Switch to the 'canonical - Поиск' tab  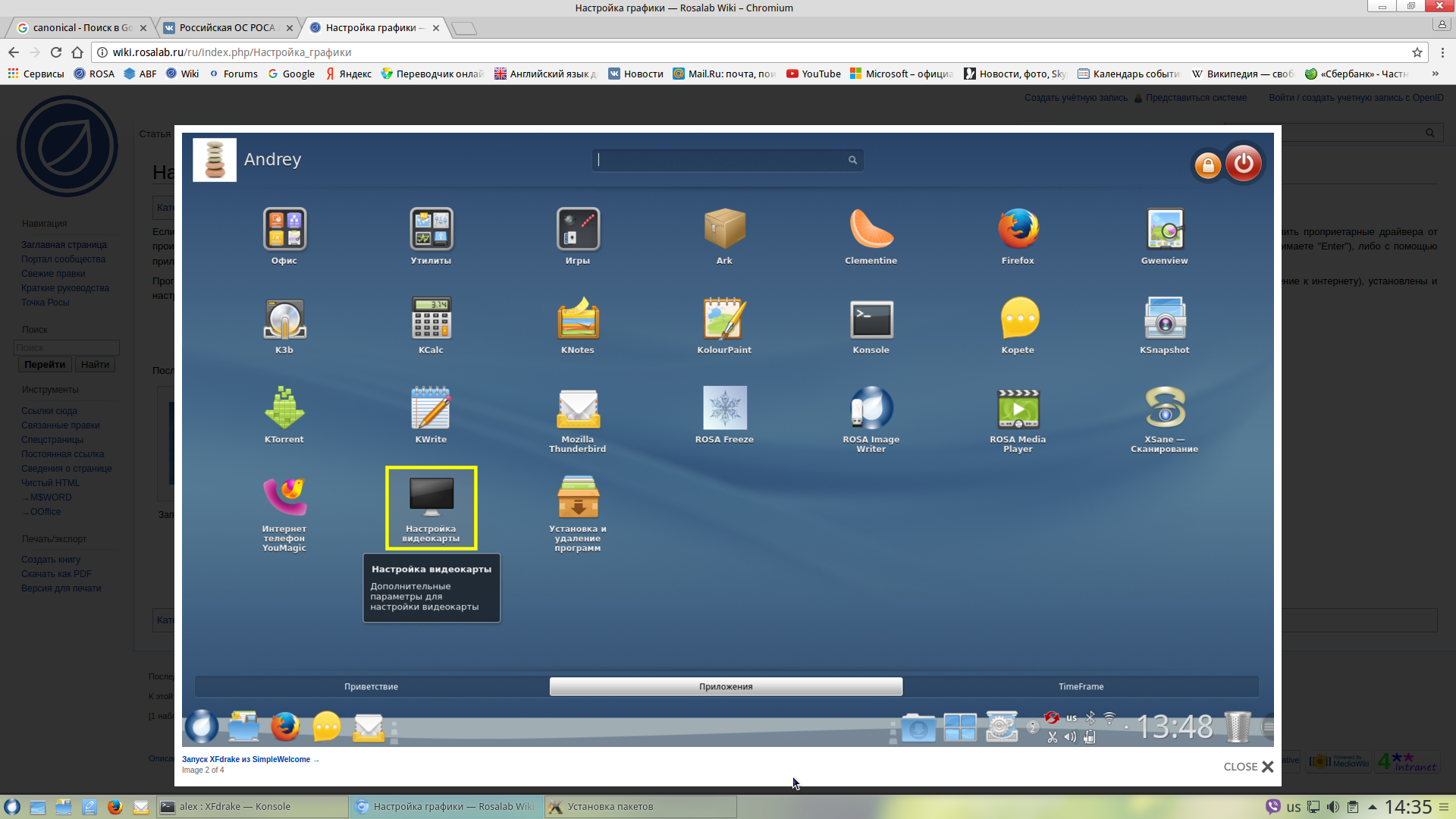80,28
